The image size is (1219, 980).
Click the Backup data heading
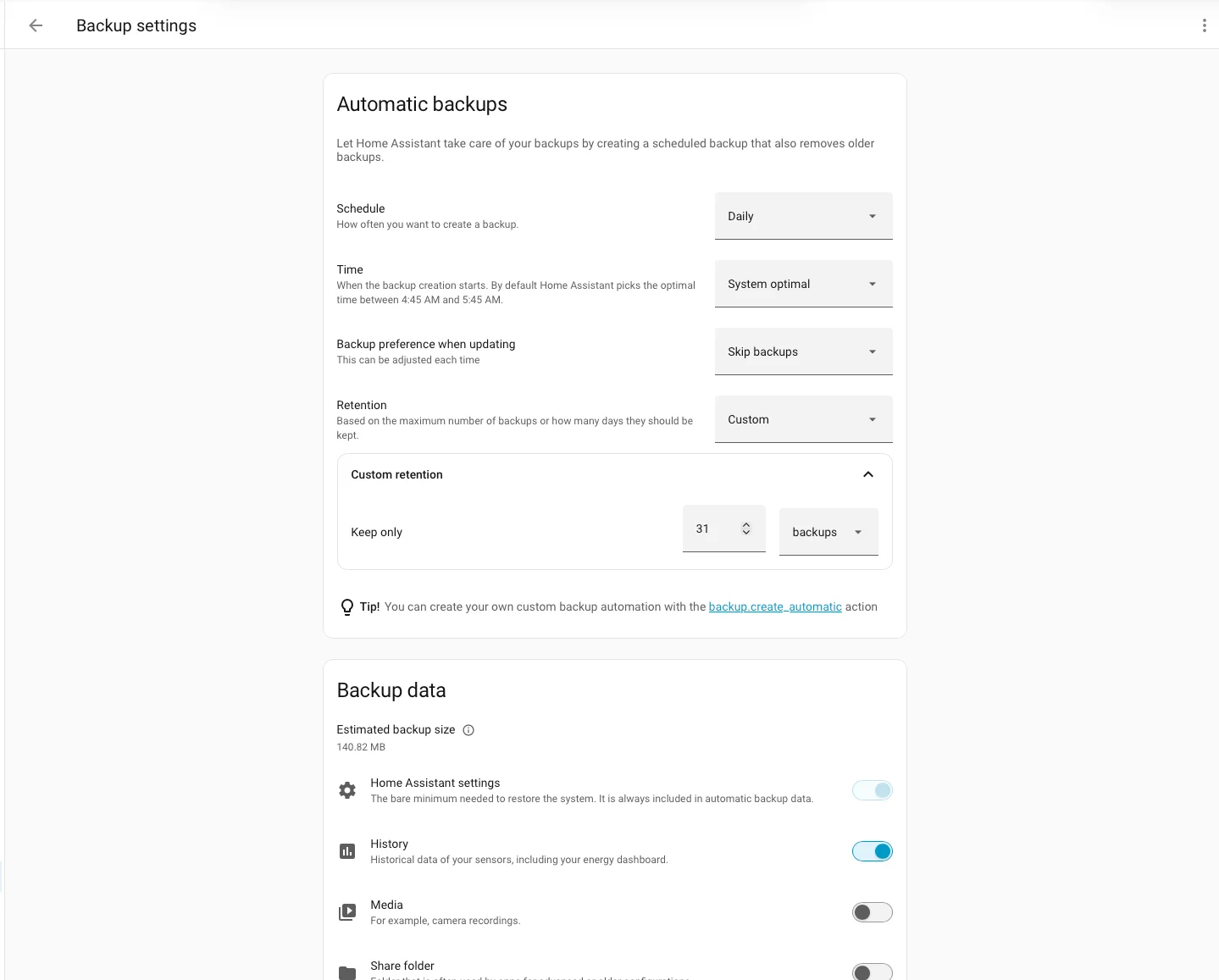(x=391, y=690)
